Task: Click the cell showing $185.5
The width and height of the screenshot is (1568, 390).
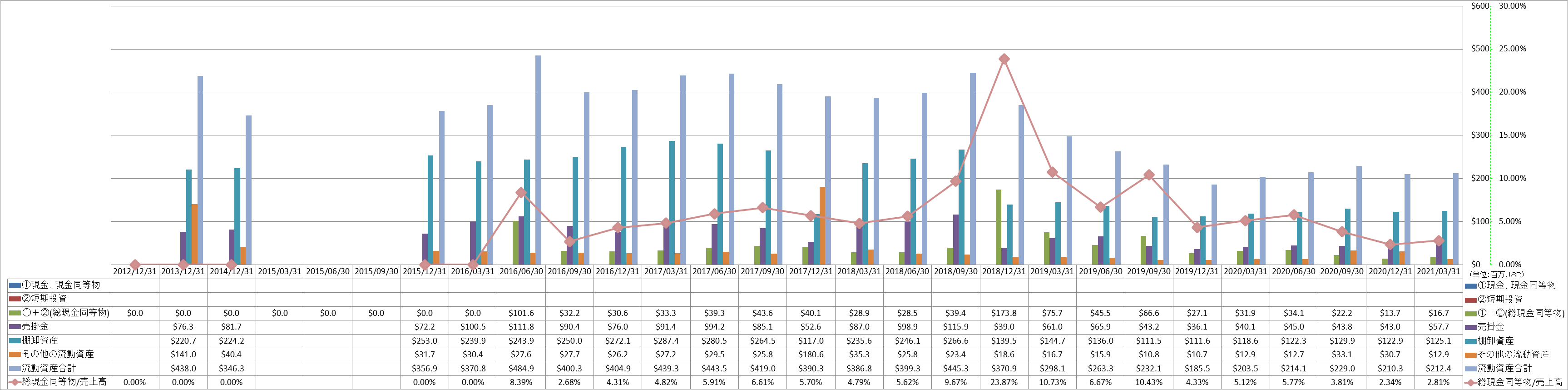Action: (x=1197, y=368)
